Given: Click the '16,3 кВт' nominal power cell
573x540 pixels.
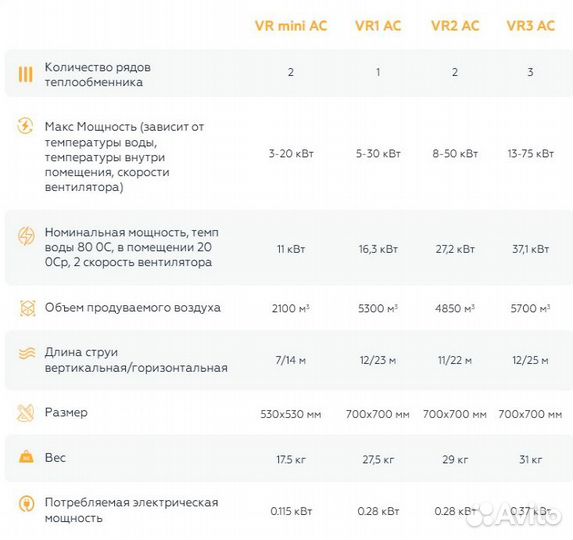Looking at the screenshot, I should click(378, 249).
